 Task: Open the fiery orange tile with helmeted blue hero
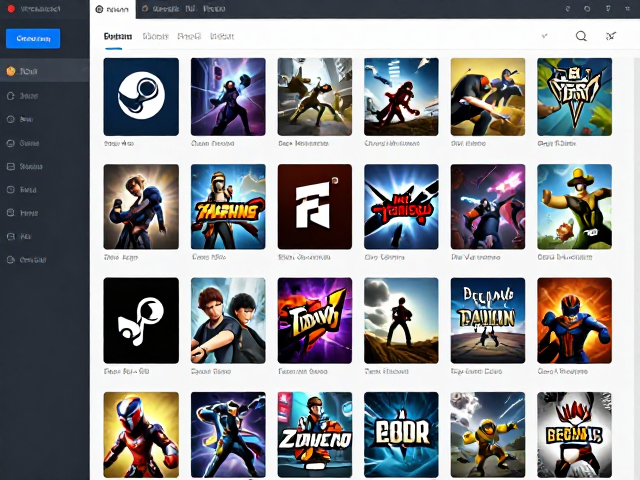[x=574, y=320]
